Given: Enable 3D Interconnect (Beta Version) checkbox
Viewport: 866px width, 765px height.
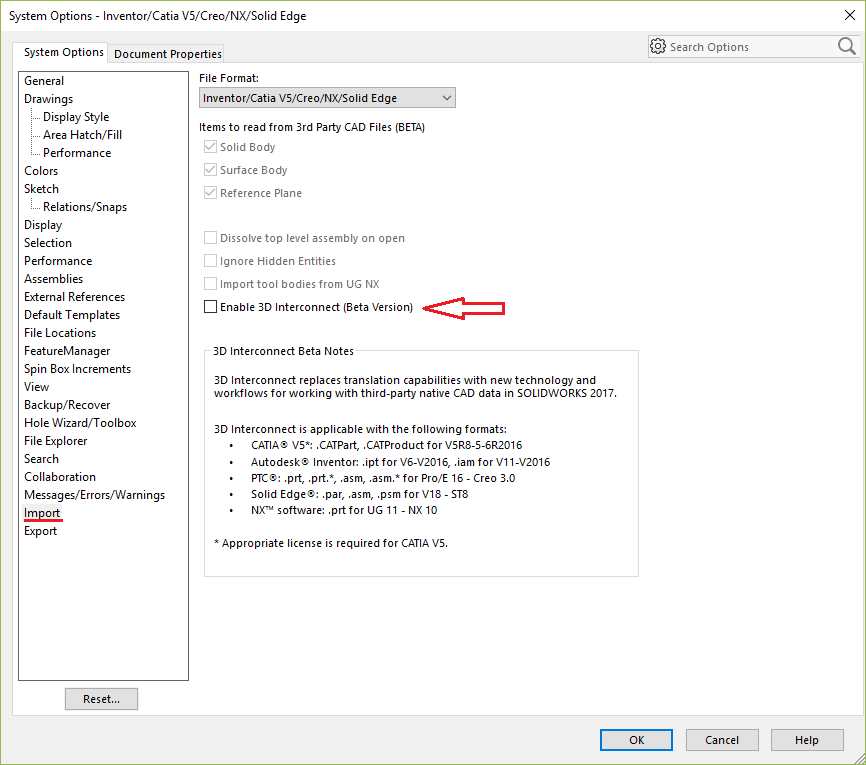Looking at the screenshot, I should [210, 307].
